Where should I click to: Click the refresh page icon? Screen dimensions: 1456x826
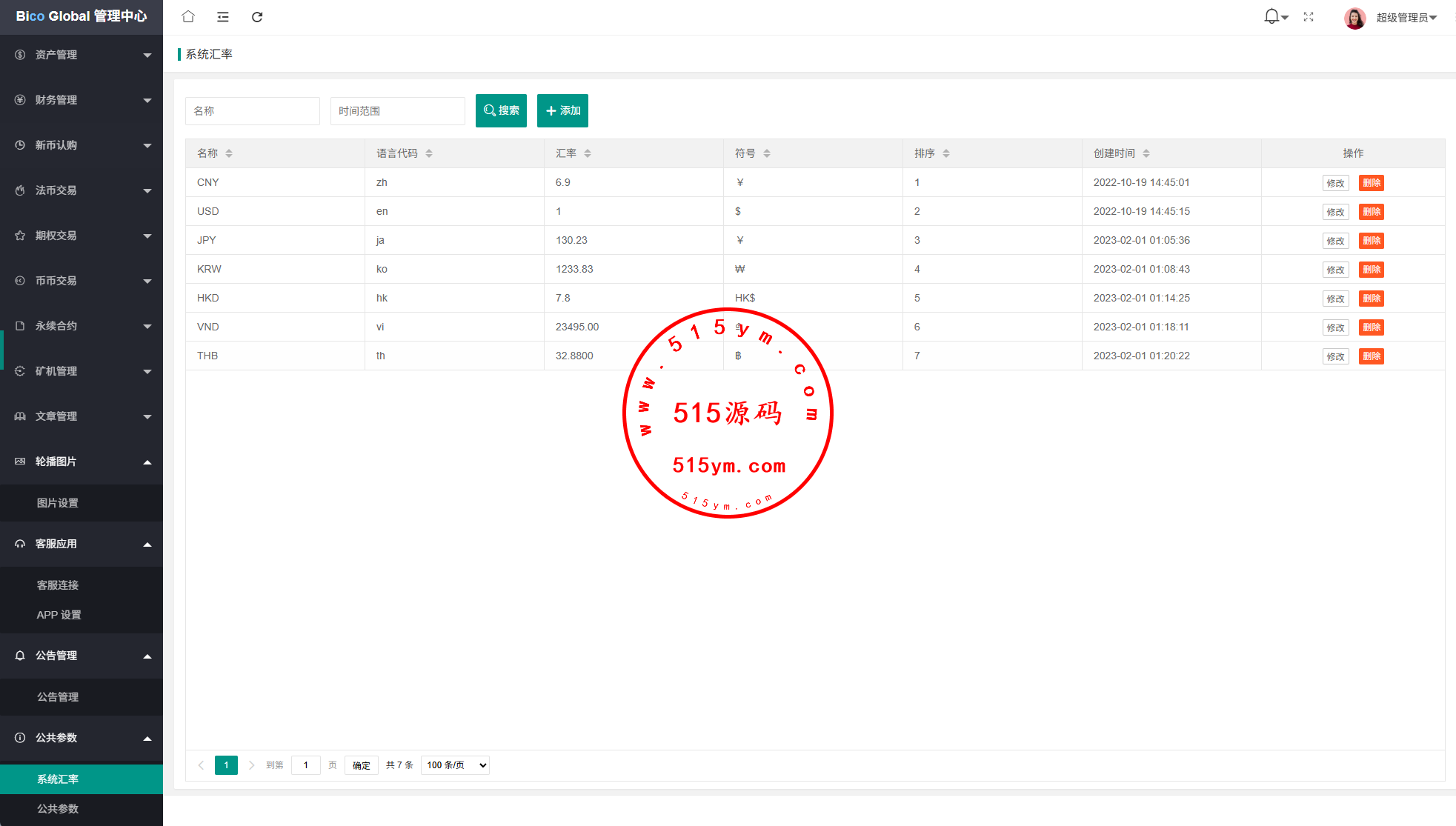[x=257, y=16]
